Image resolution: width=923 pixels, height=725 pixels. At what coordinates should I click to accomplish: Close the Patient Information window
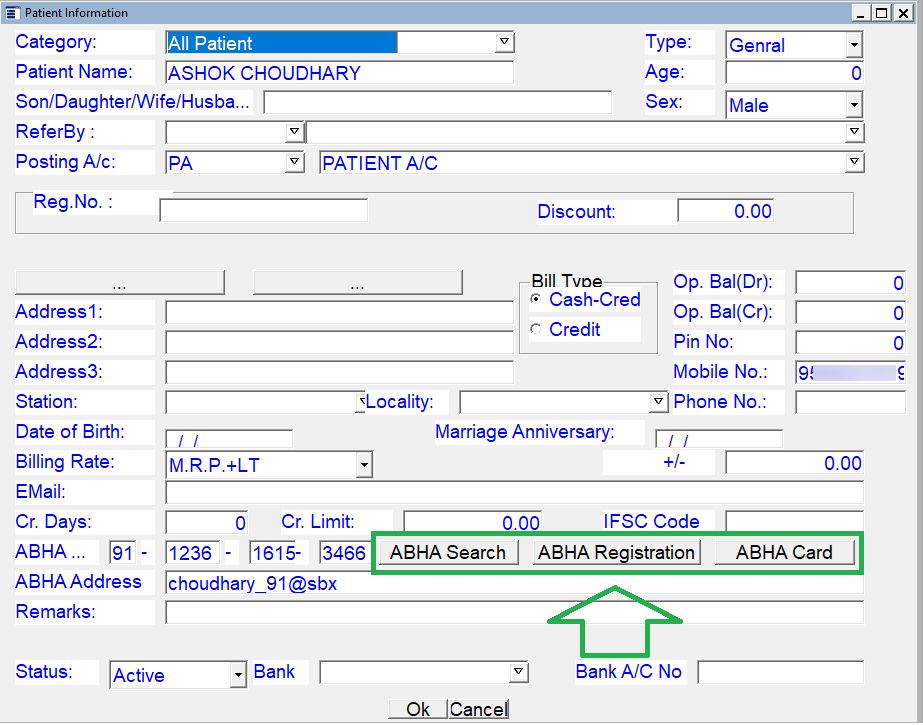[902, 12]
